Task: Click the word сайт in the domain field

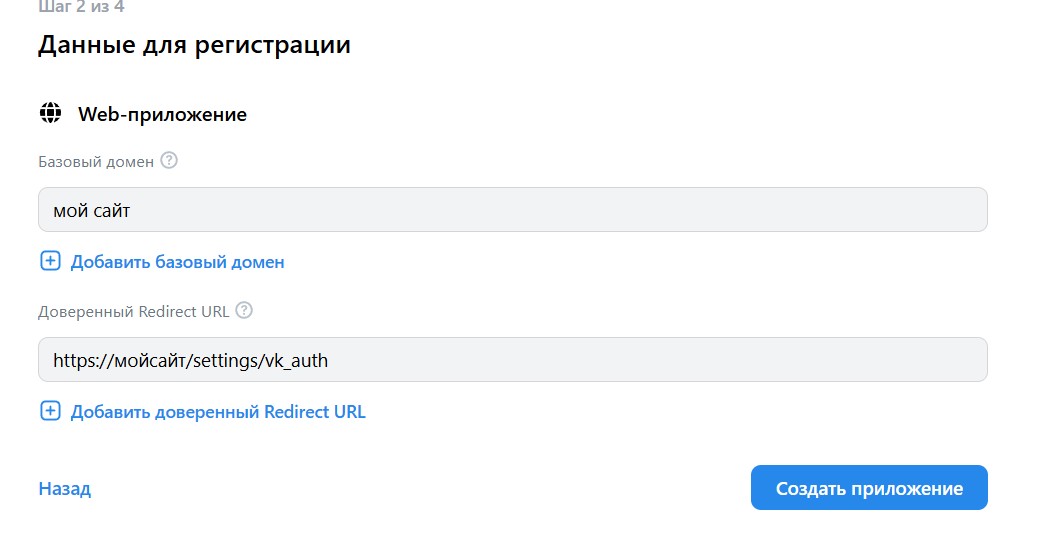Action: tap(111, 211)
